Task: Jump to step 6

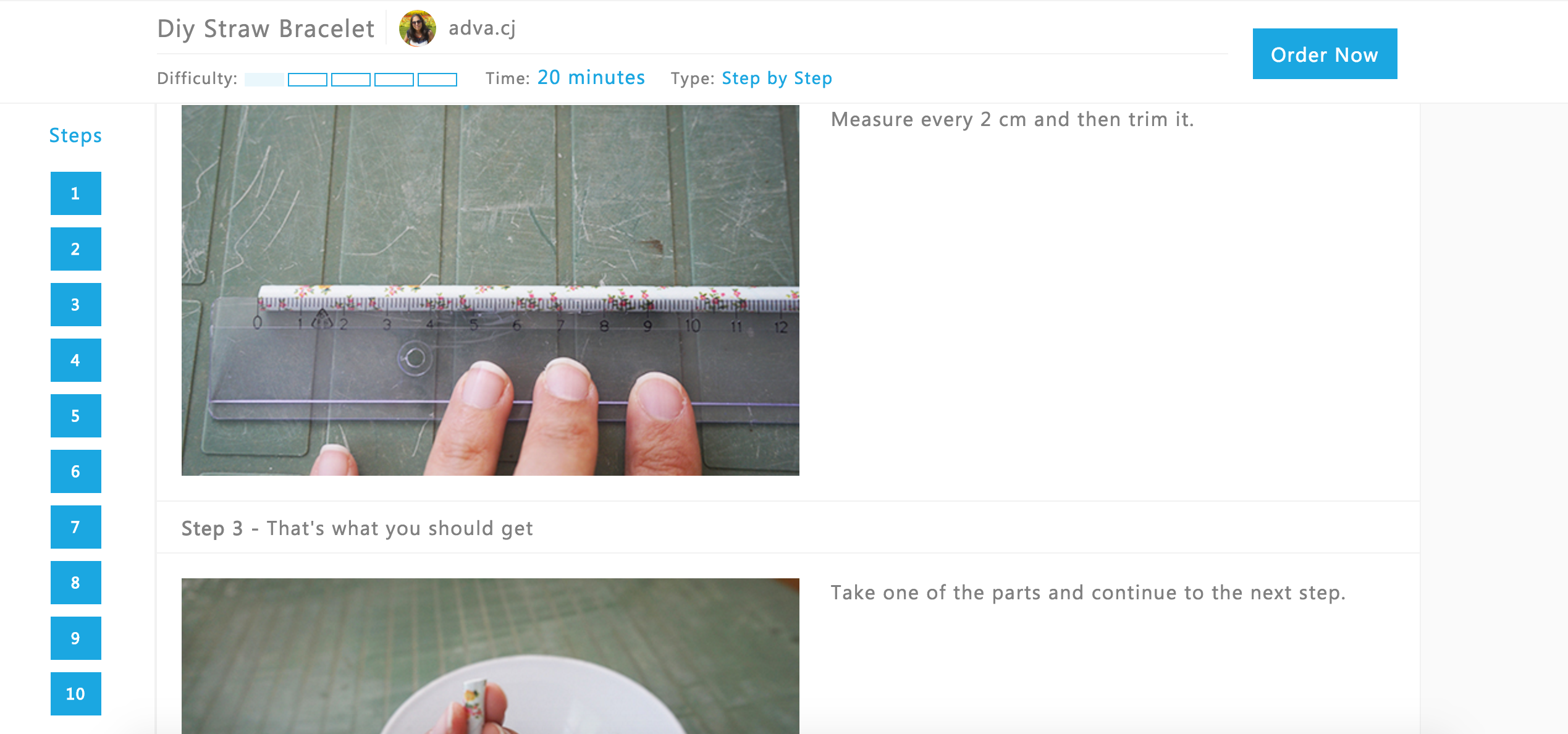Action: (x=76, y=471)
